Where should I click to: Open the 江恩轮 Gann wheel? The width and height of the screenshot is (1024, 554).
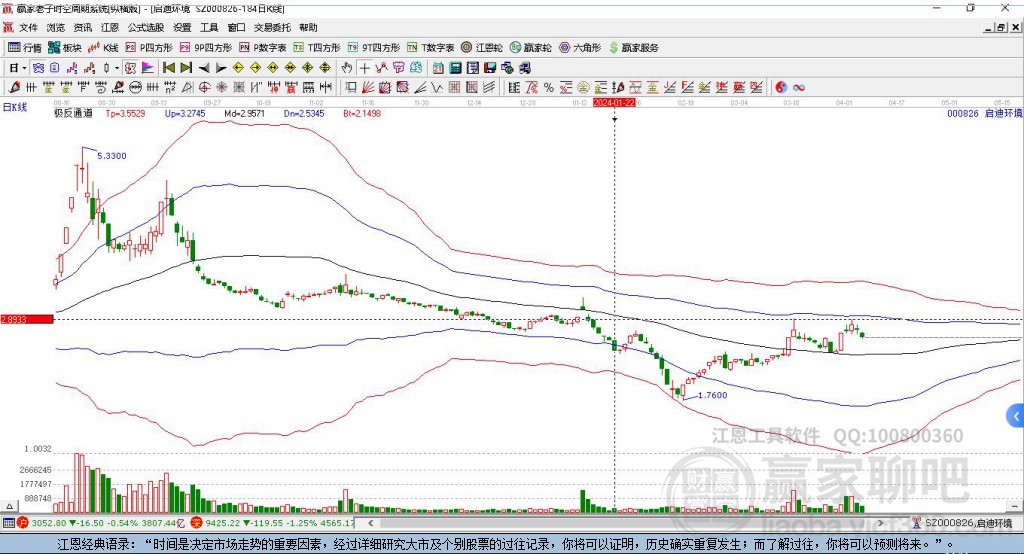pyautogui.click(x=482, y=48)
